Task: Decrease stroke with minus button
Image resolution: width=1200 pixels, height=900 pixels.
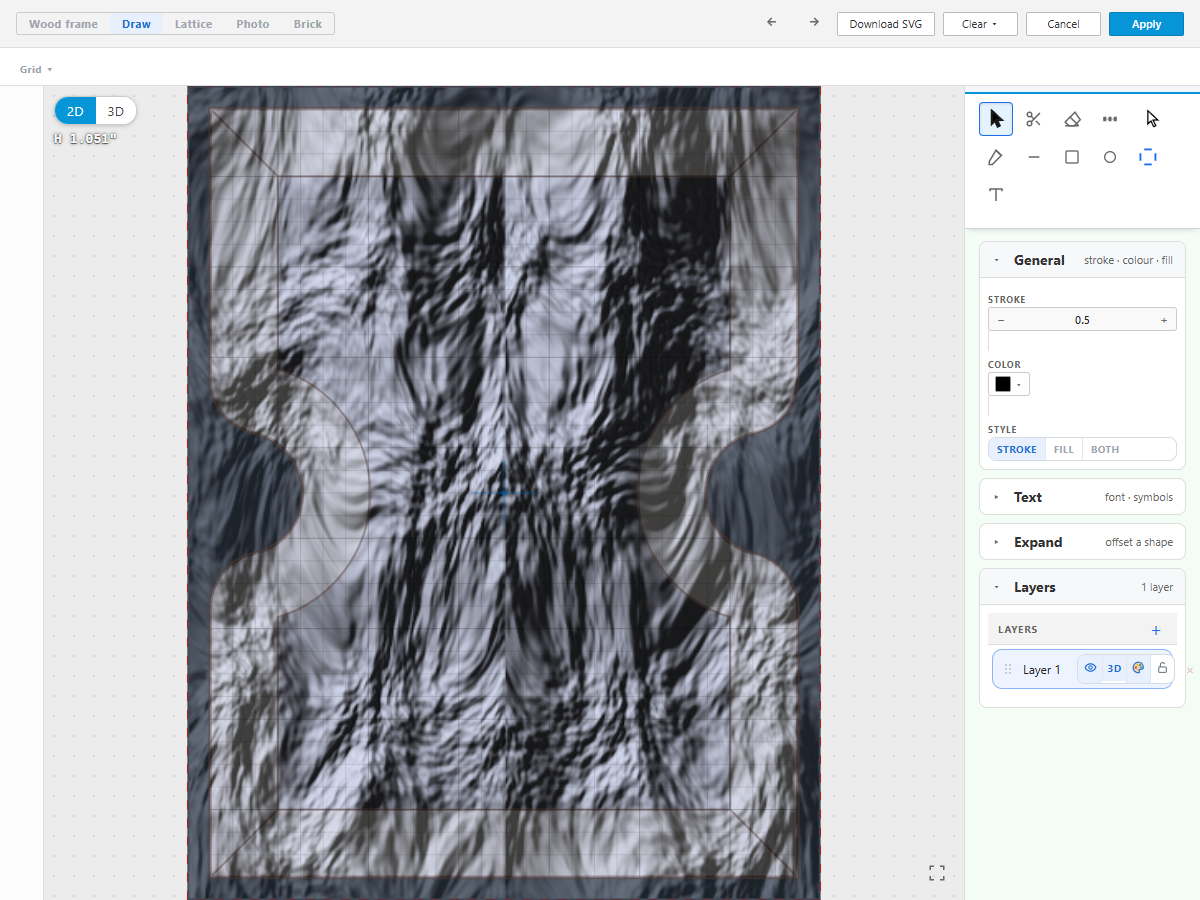Action: click(x=1001, y=320)
